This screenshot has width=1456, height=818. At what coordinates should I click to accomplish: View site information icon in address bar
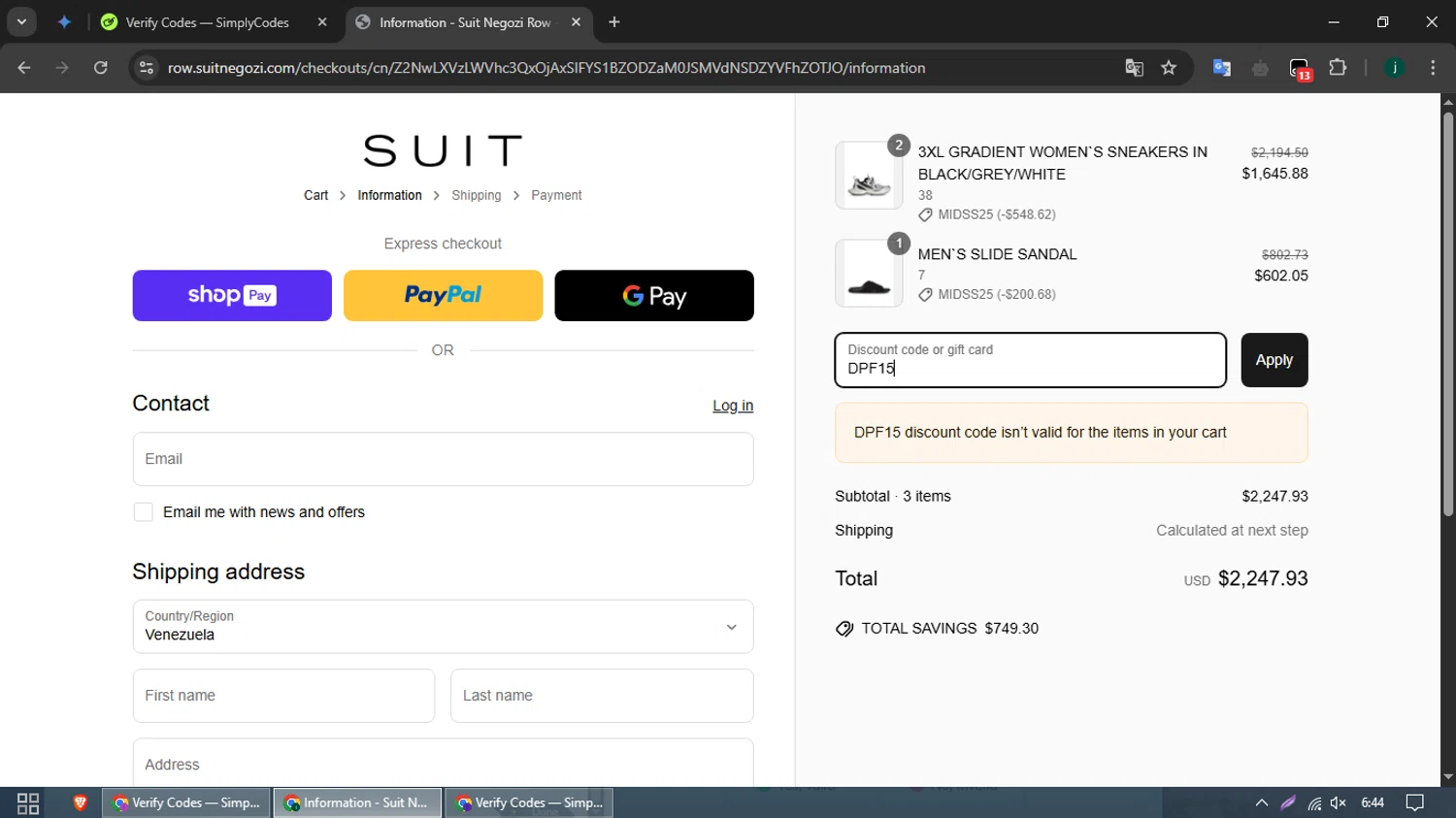(x=147, y=68)
